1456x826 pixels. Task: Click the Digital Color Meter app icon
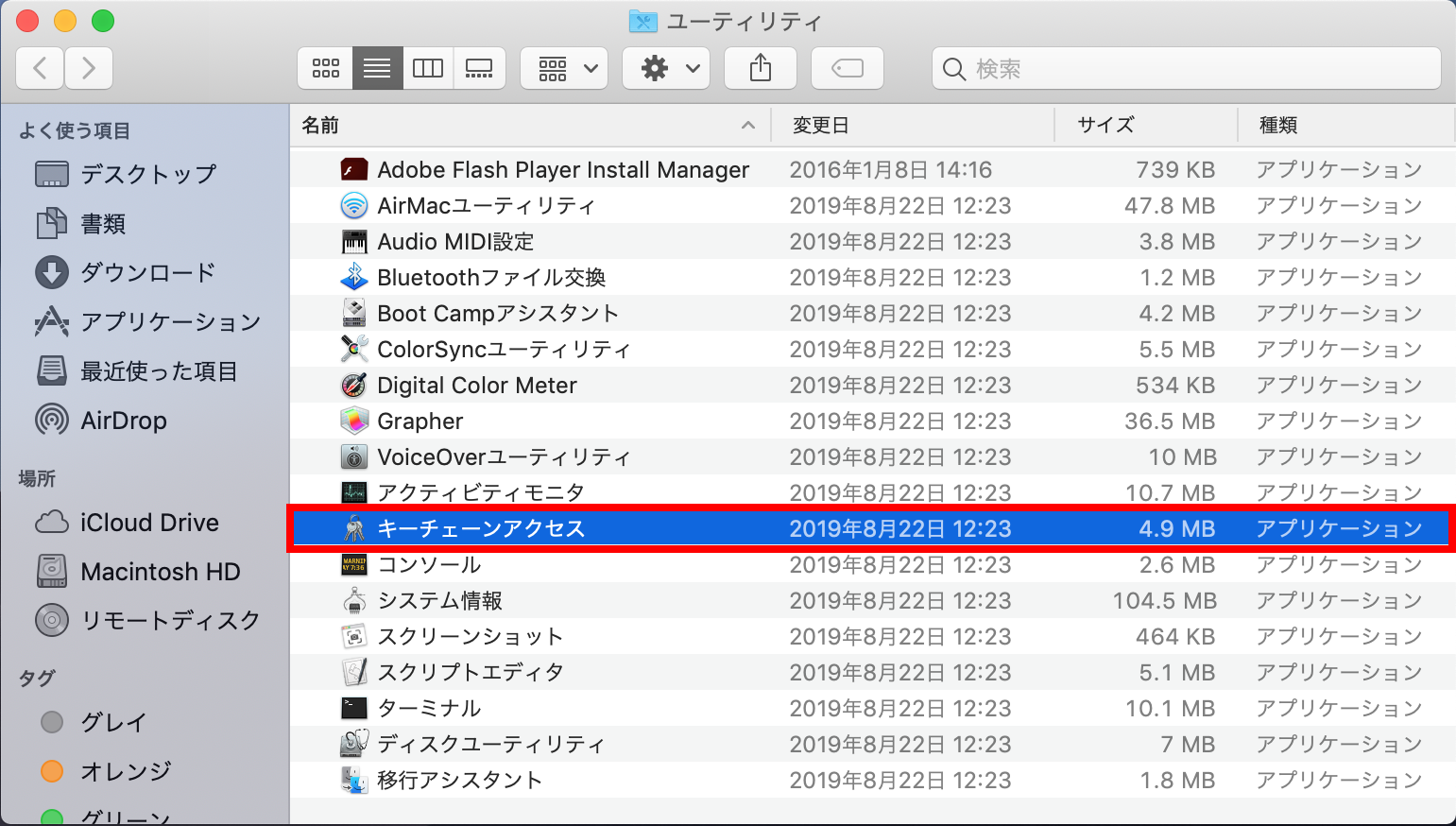354,386
